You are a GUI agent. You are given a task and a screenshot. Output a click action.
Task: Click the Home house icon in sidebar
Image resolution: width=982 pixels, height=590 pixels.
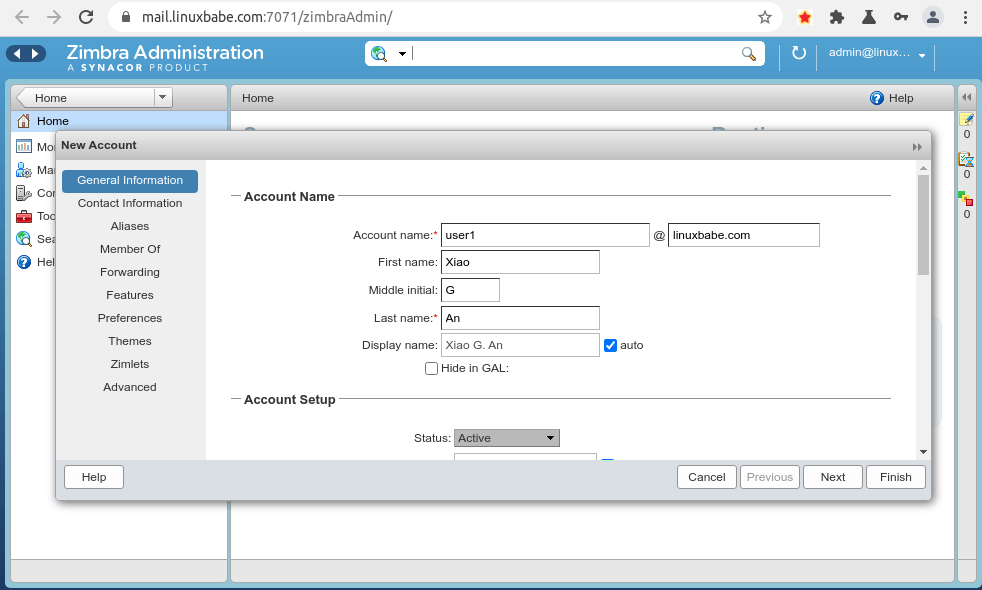point(24,121)
